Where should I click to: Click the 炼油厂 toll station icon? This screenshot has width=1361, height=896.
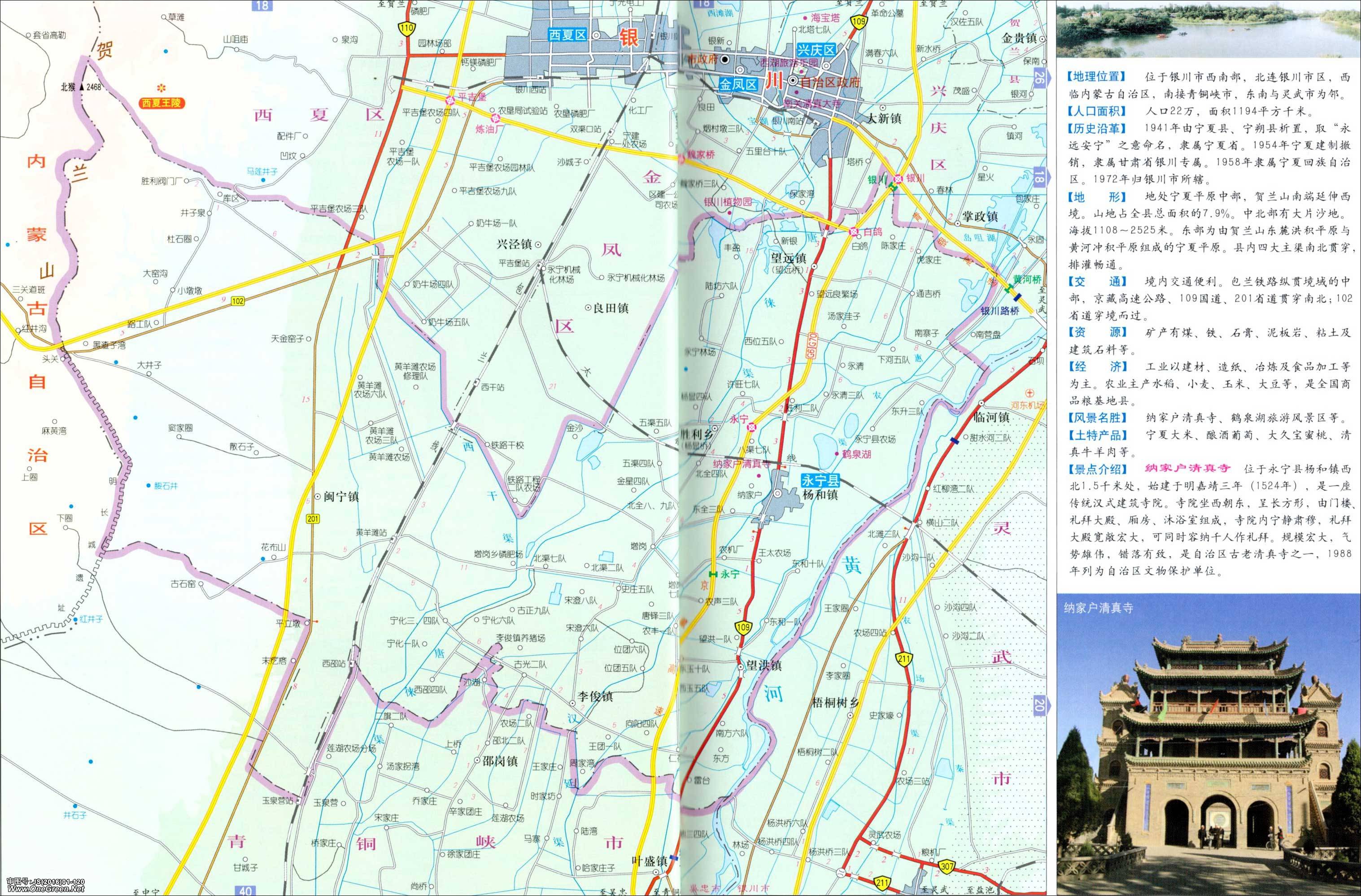point(497,119)
